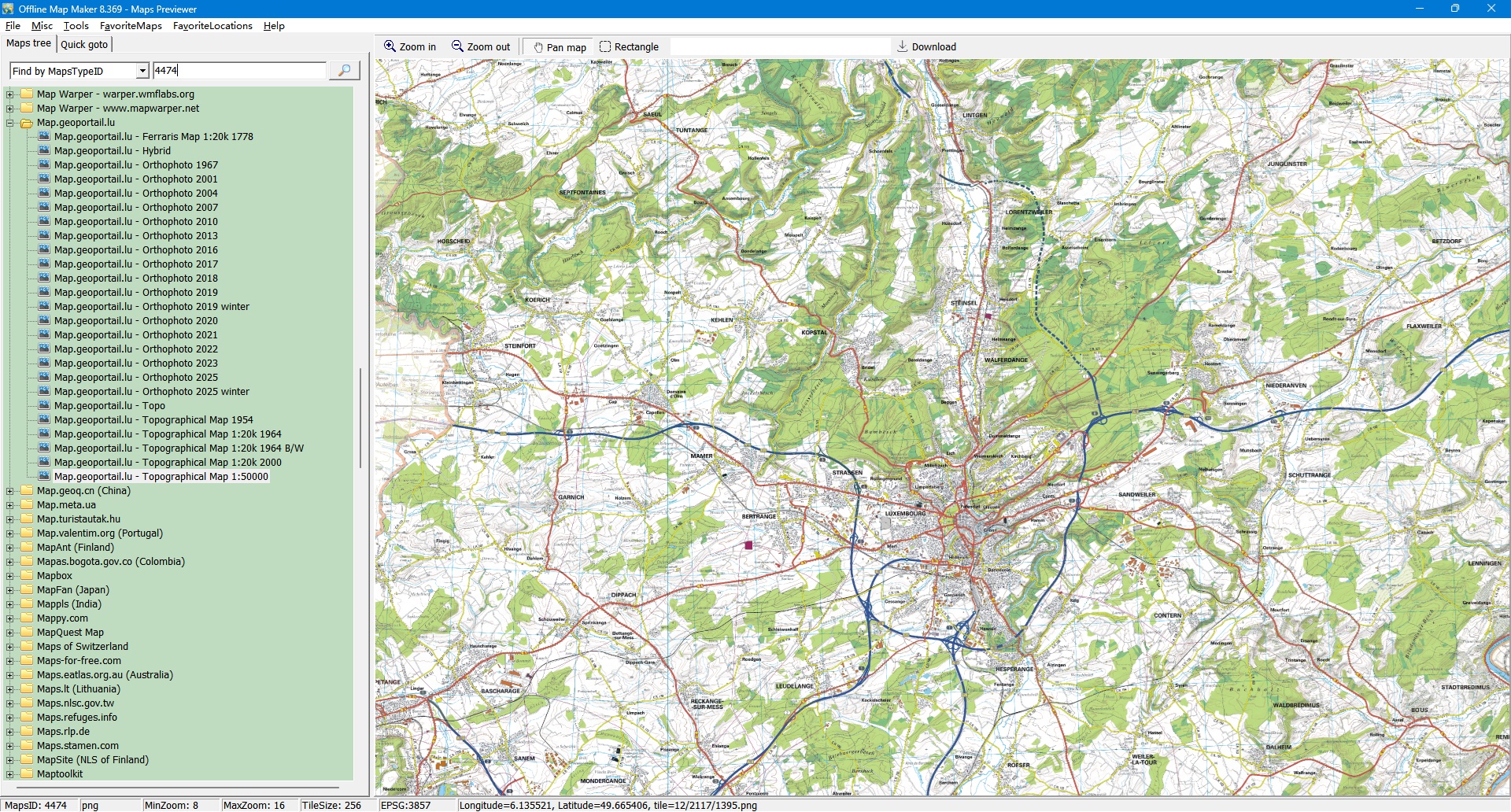
Task: Select Map.geoportail.lu Hybrid map entry
Action: point(113,151)
